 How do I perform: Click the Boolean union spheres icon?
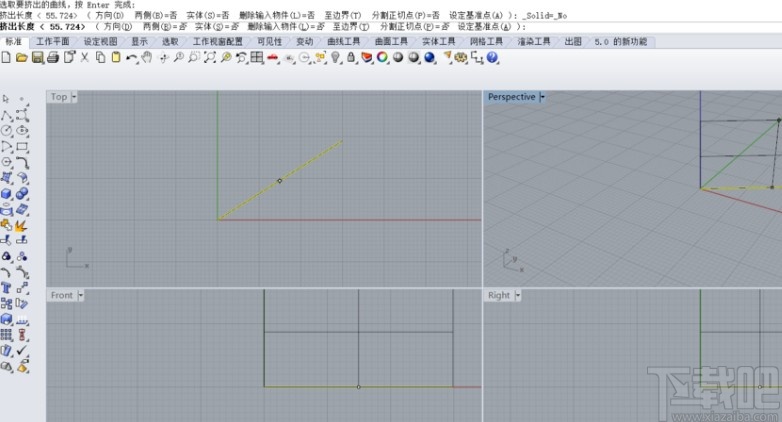22,194
